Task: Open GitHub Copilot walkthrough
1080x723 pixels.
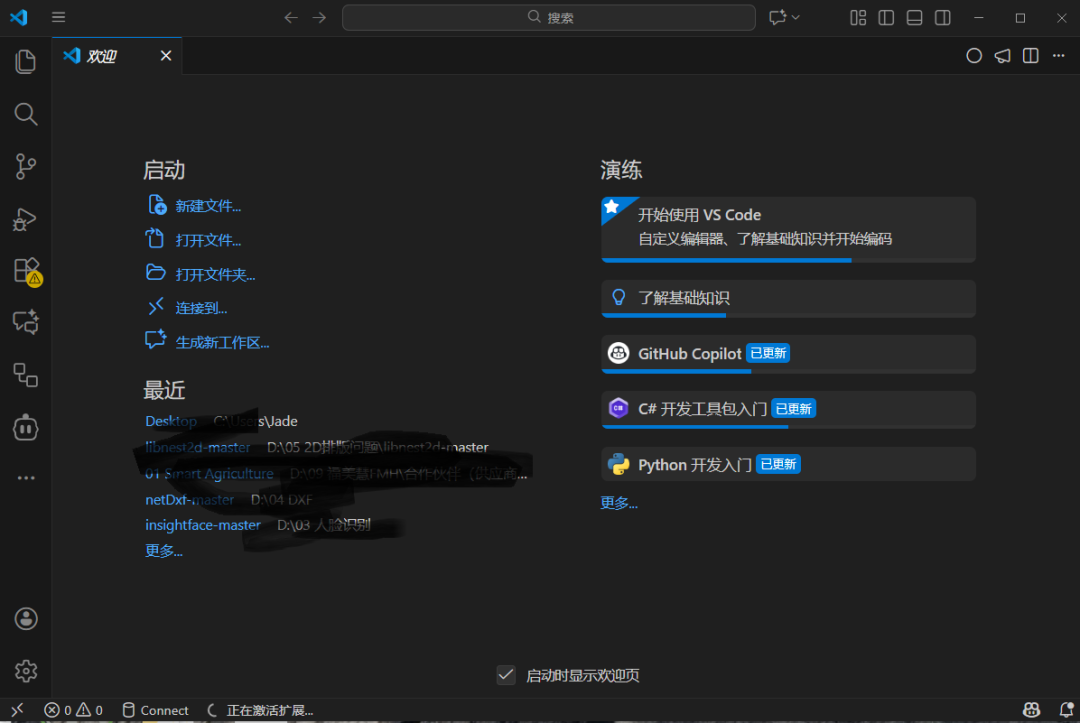Action: 788,354
